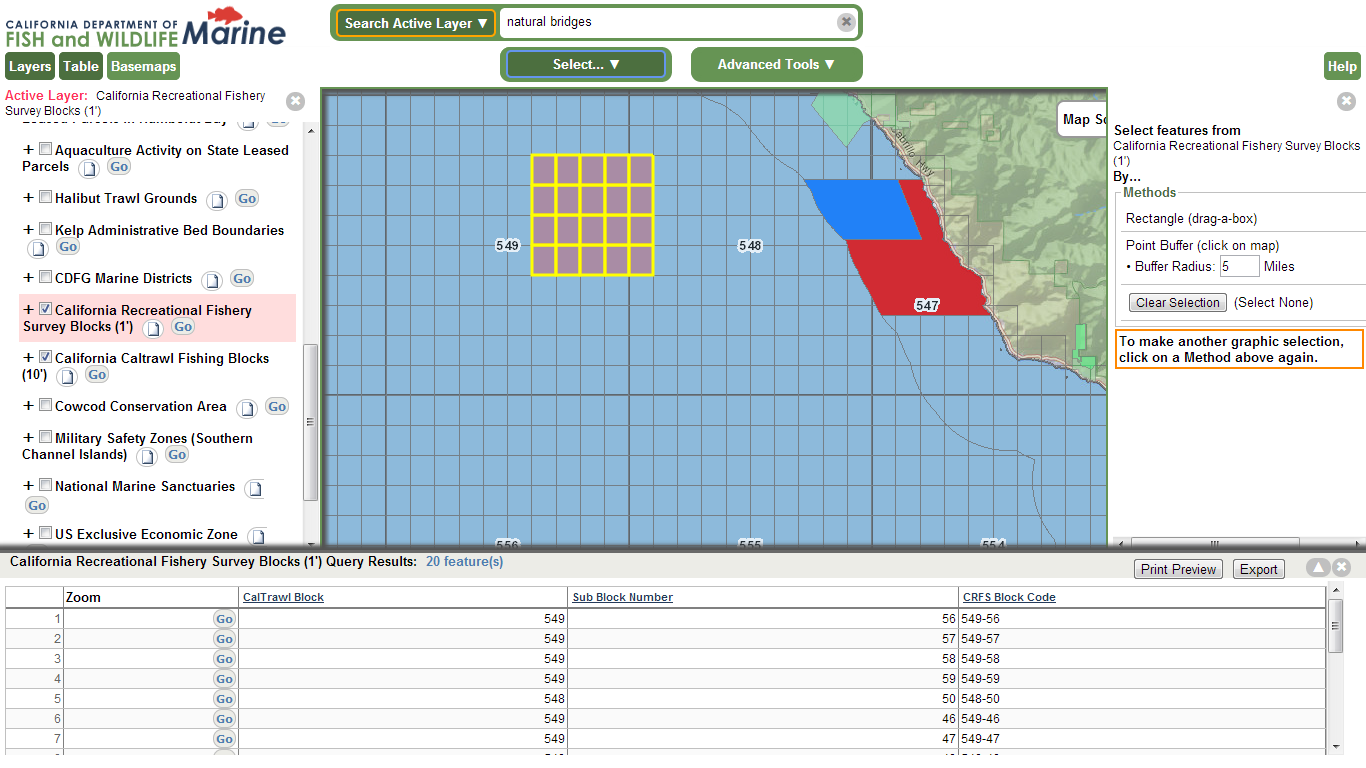Image resolution: width=1366 pixels, height=768 pixels.
Task: Open metadata document icon for Halibut Trawl Grounds
Action: 217,200
